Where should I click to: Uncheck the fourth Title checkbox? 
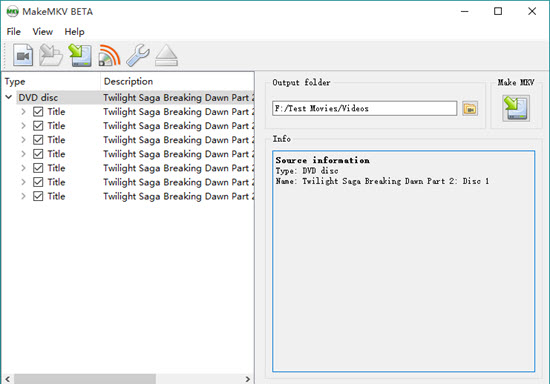[x=38, y=154]
